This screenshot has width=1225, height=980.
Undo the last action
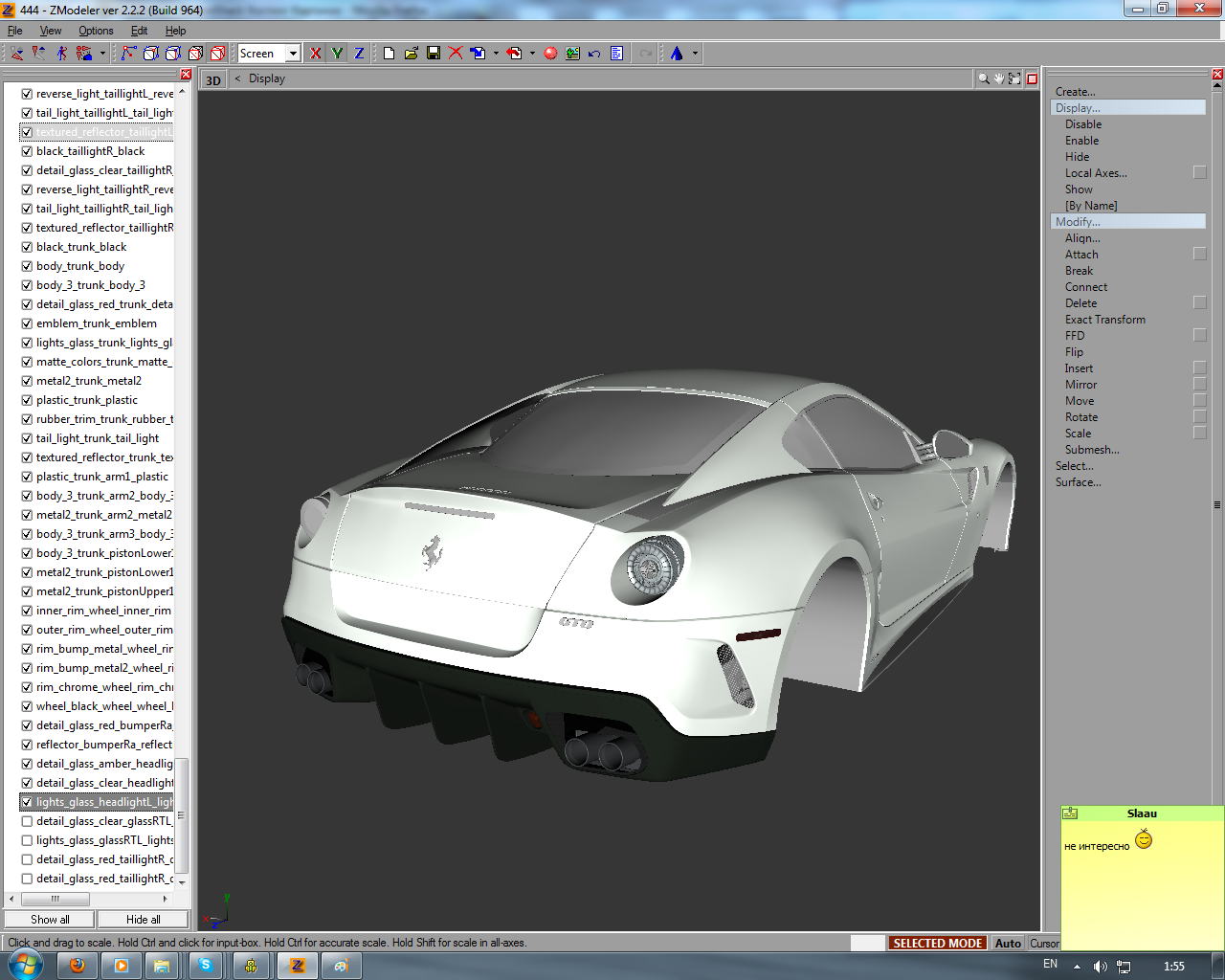(594, 54)
